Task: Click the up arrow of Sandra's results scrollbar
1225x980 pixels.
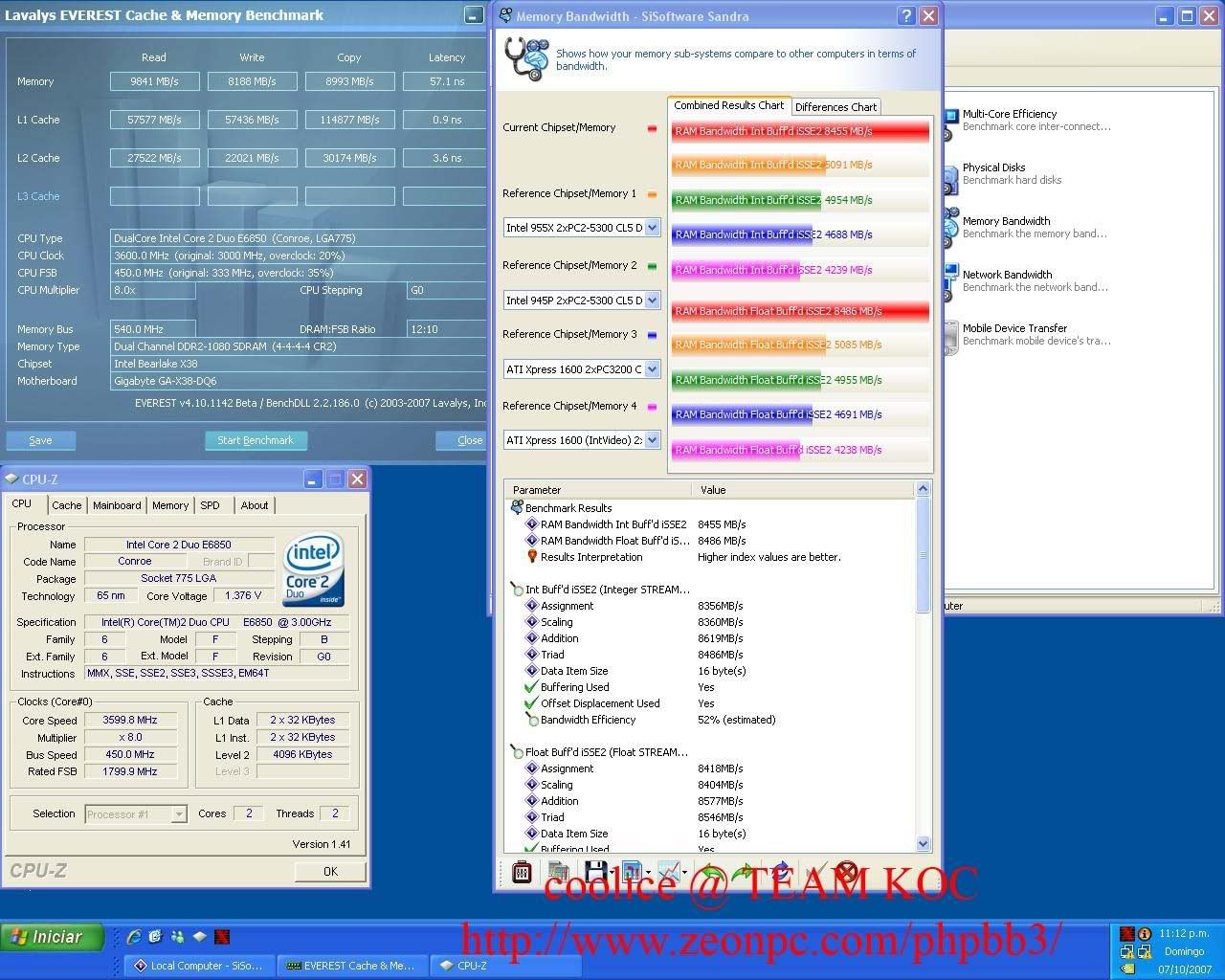Action: click(x=923, y=489)
